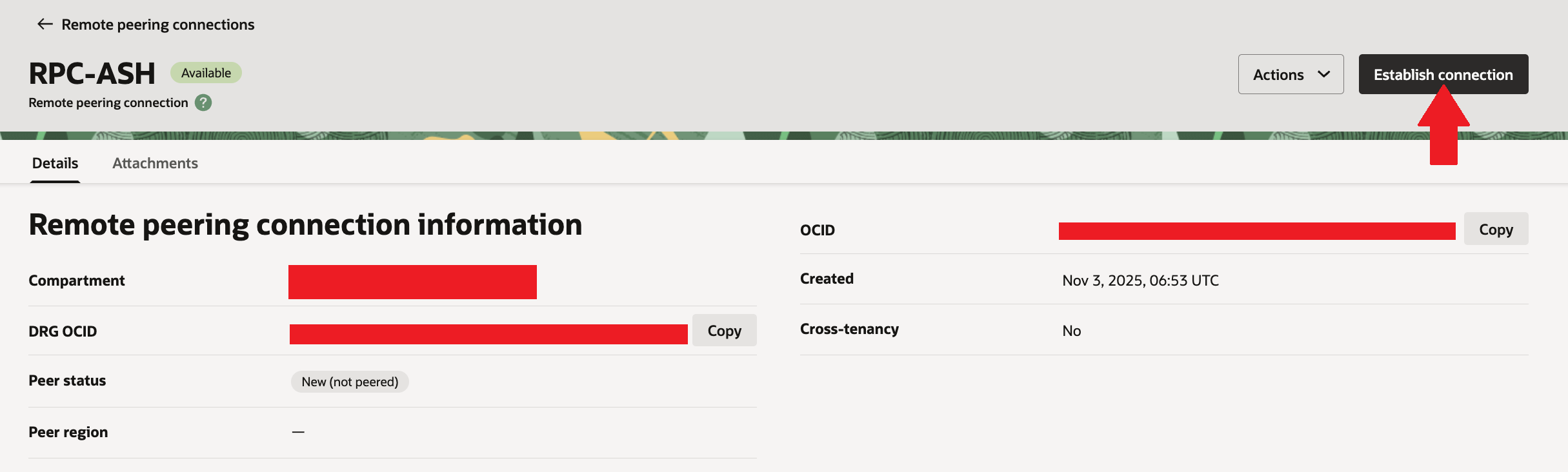
Task: Click the New (not peered) status pill
Action: pyautogui.click(x=350, y=382)
